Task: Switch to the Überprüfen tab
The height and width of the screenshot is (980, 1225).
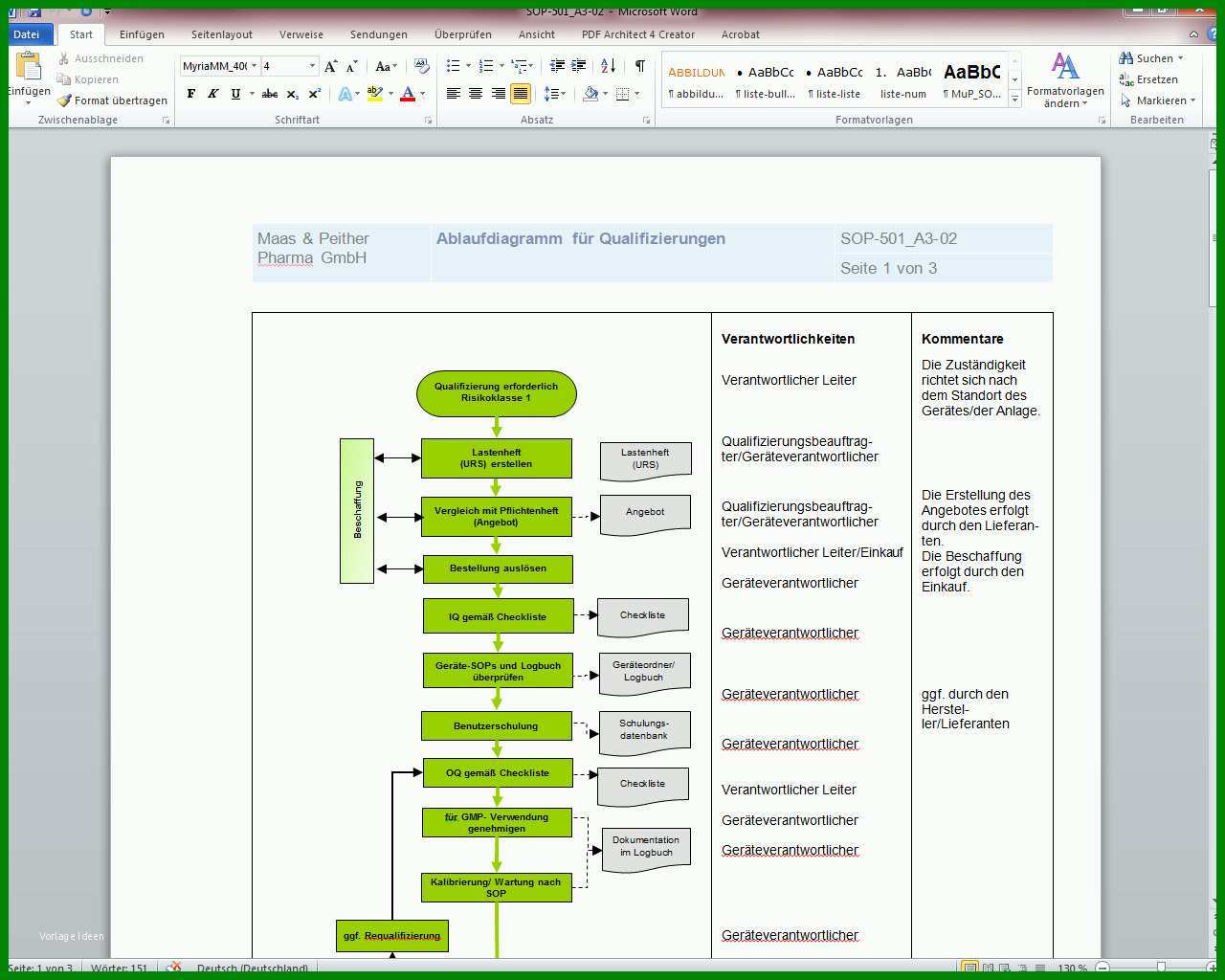Action: pyautogui.click(x=463, y=34)
